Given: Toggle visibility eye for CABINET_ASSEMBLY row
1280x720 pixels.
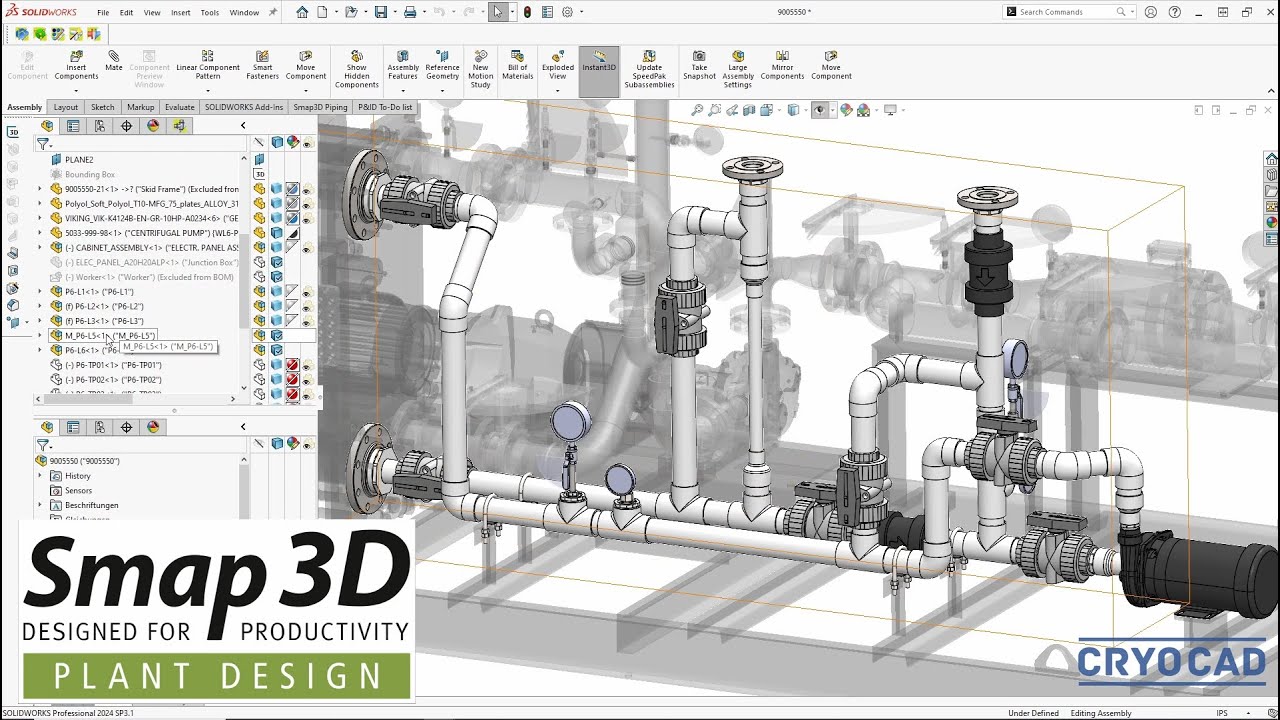Looking at the screenshot, I should (307, 248).
